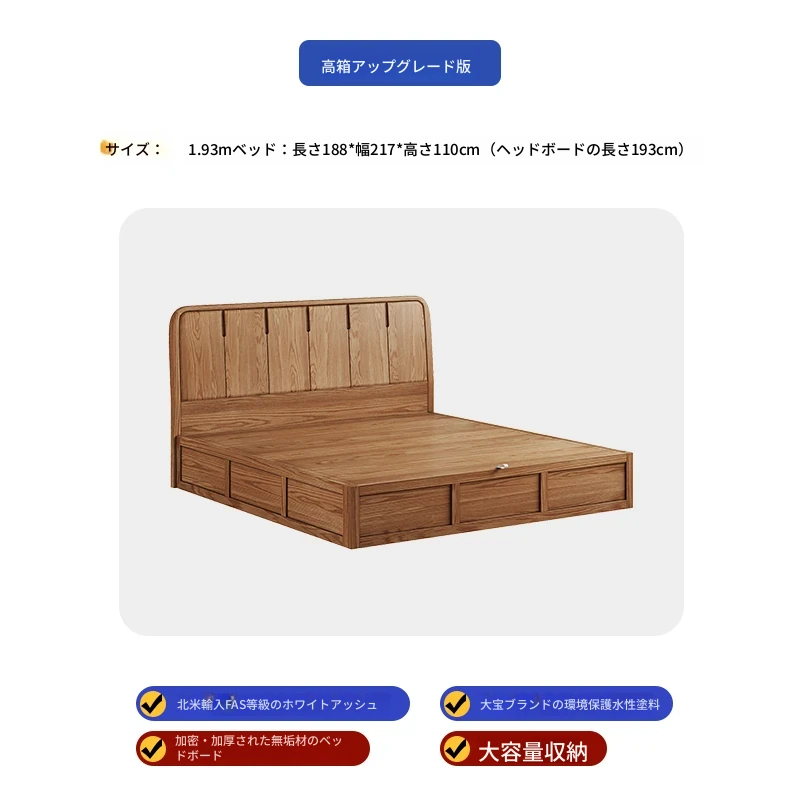Select the 北米輸入FAS等級のホワイトアッシュ badge text

point(277,705)
